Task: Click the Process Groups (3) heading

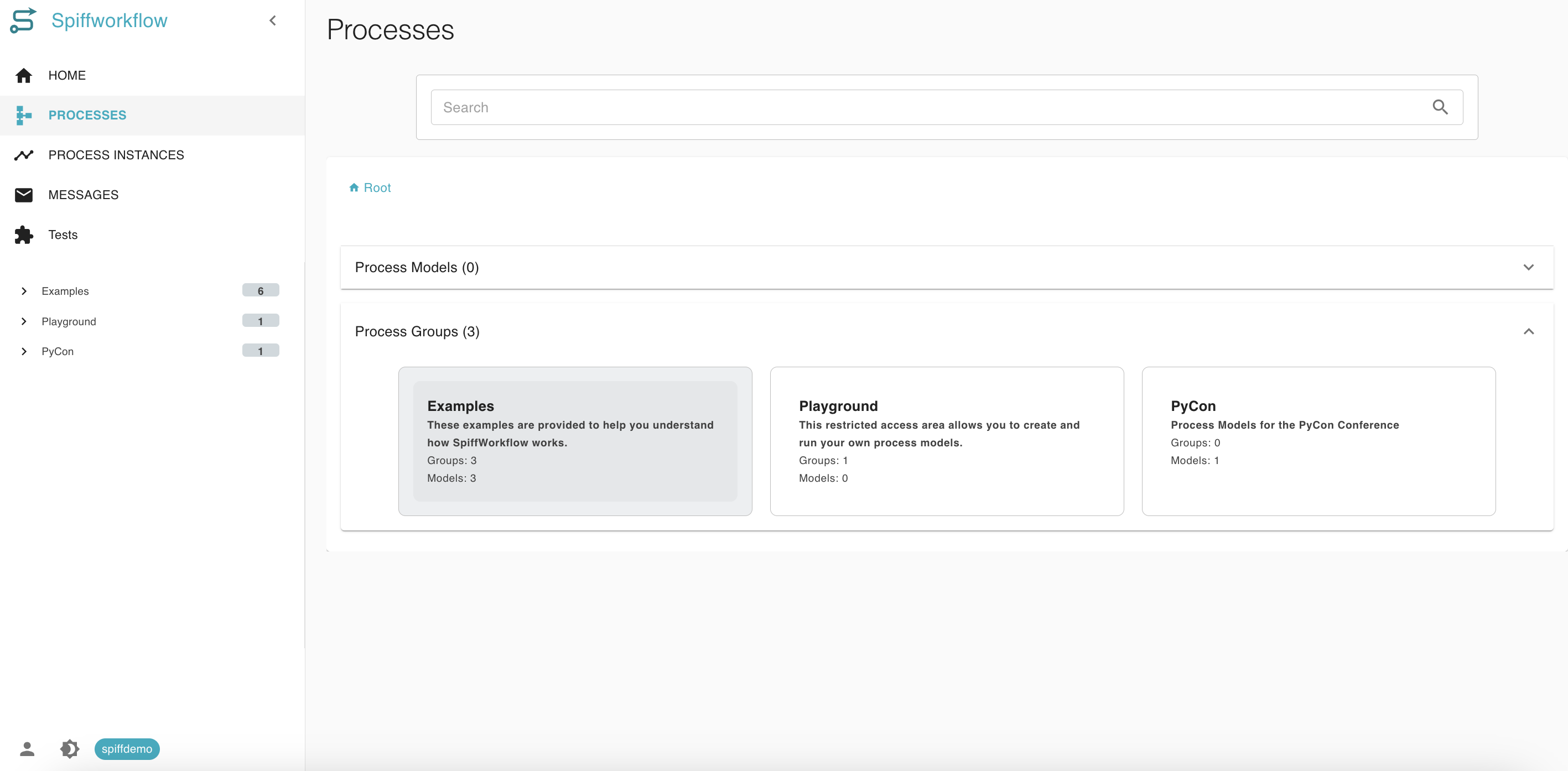Action: pyautogui.click(x=417, y=332)
